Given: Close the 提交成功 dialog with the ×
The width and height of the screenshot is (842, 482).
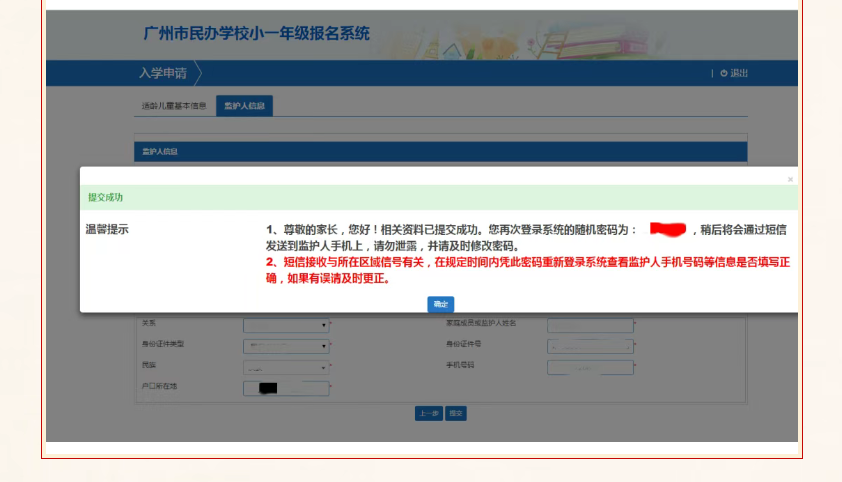Looking at the screenshot, I should (790, 179).
